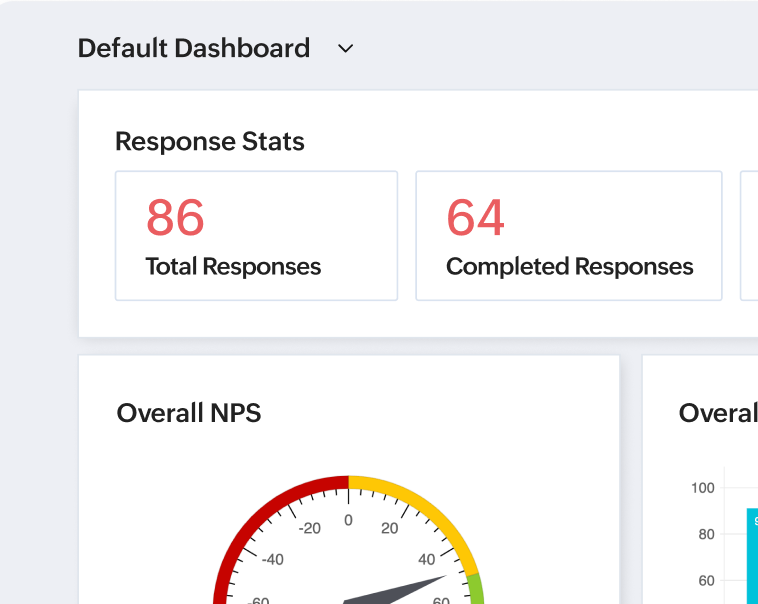This screenshot has height=604, width=758.
Task: Click the cyan bar in chart
Action: pyautogui.click(x=753, y=556)
